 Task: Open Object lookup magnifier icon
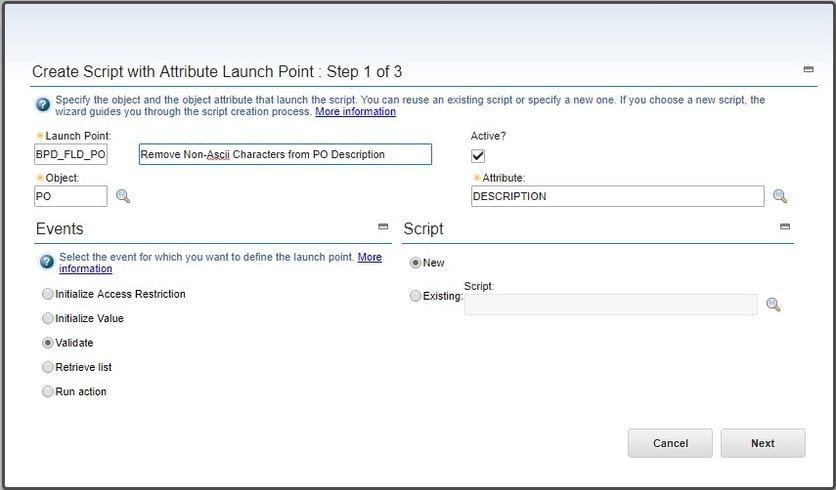[123, 196]
